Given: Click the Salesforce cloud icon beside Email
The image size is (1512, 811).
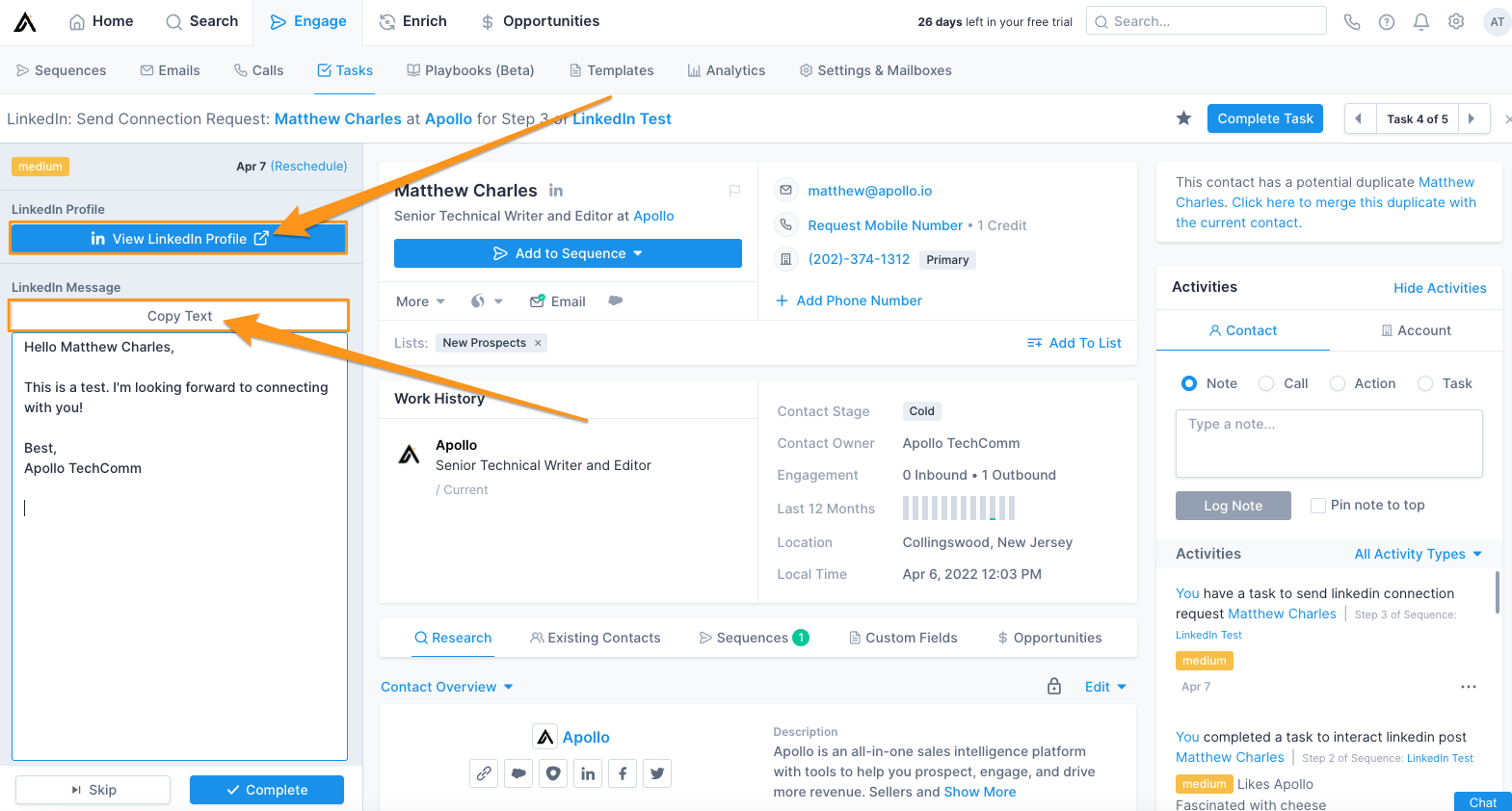Looking at the screenshot, I should [616, 301].
